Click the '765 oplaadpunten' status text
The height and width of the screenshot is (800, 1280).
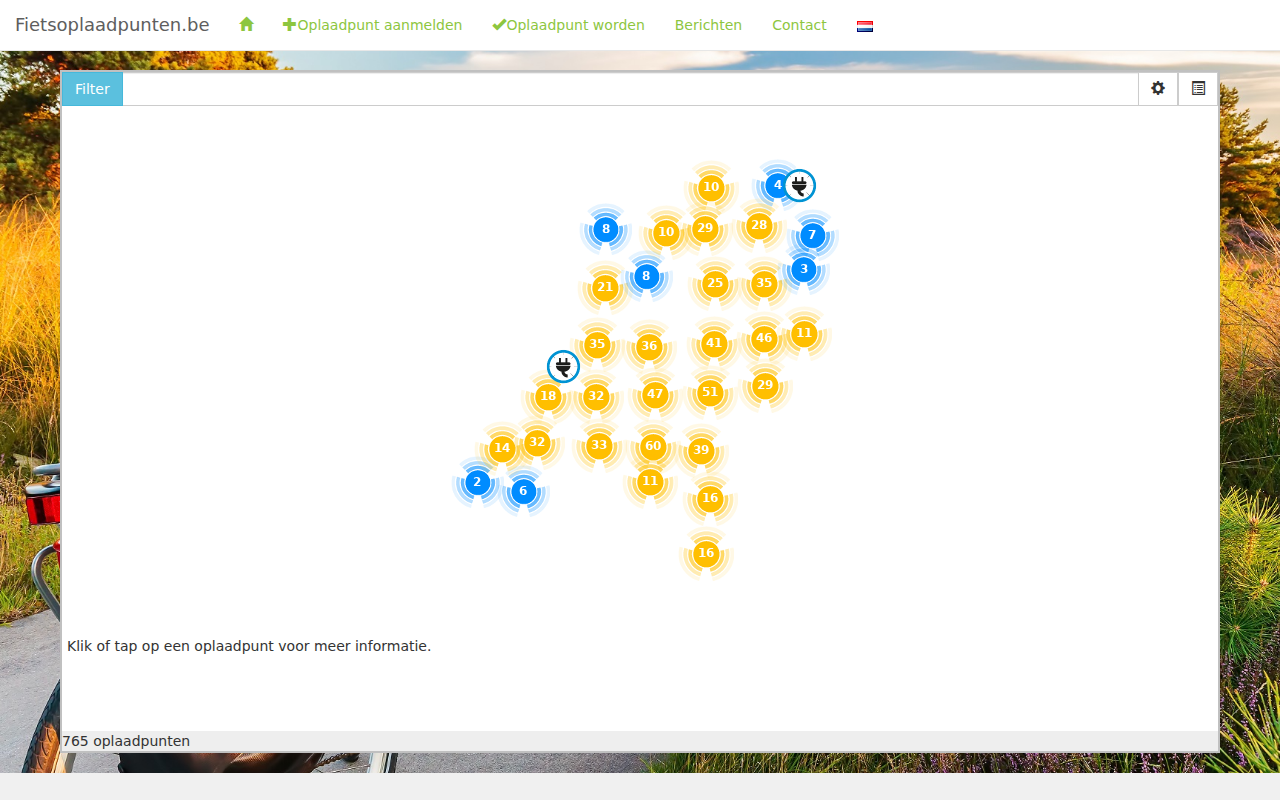point(126,741)
